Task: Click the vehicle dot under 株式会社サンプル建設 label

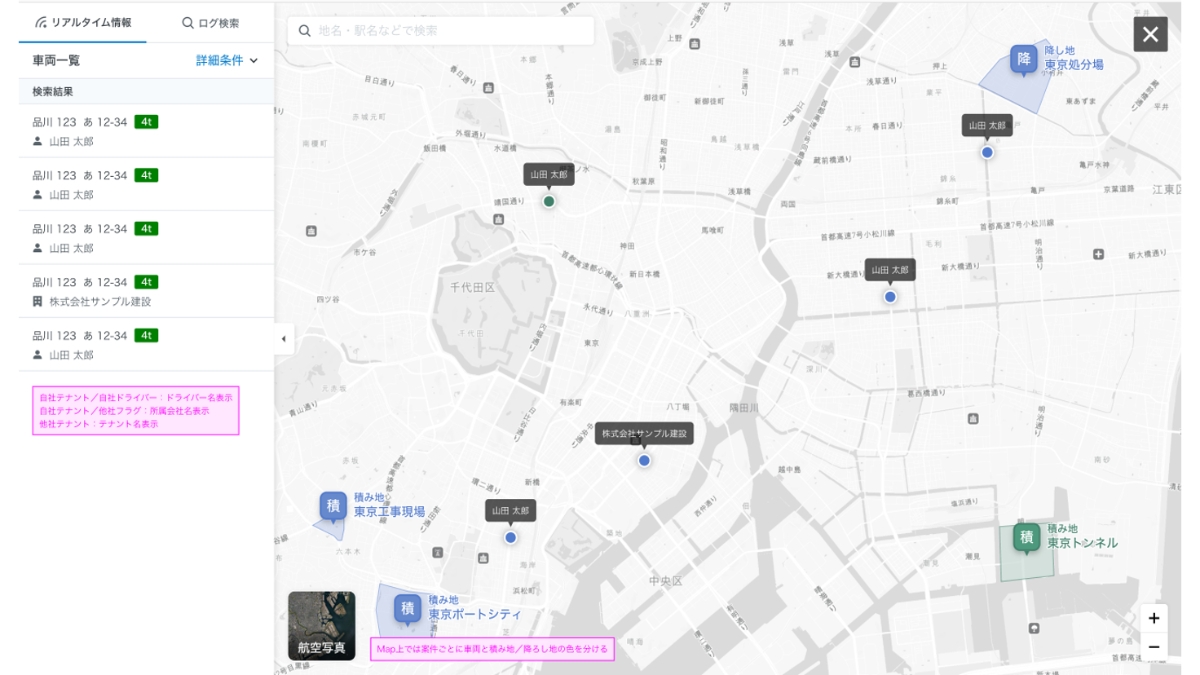Action: coord(644,460)
